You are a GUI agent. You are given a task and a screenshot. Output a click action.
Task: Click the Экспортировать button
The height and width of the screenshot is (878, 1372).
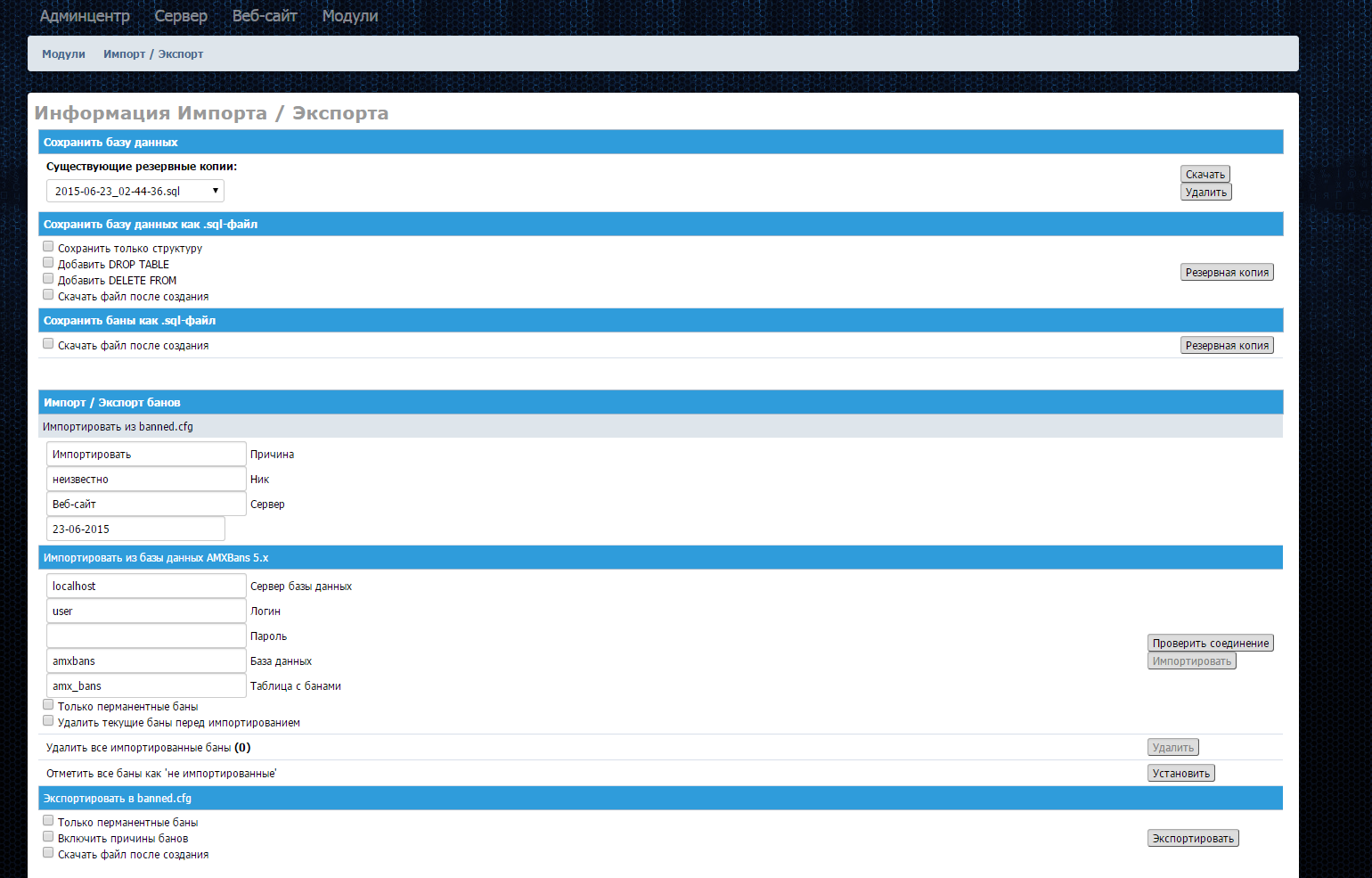click(1193, 839)
